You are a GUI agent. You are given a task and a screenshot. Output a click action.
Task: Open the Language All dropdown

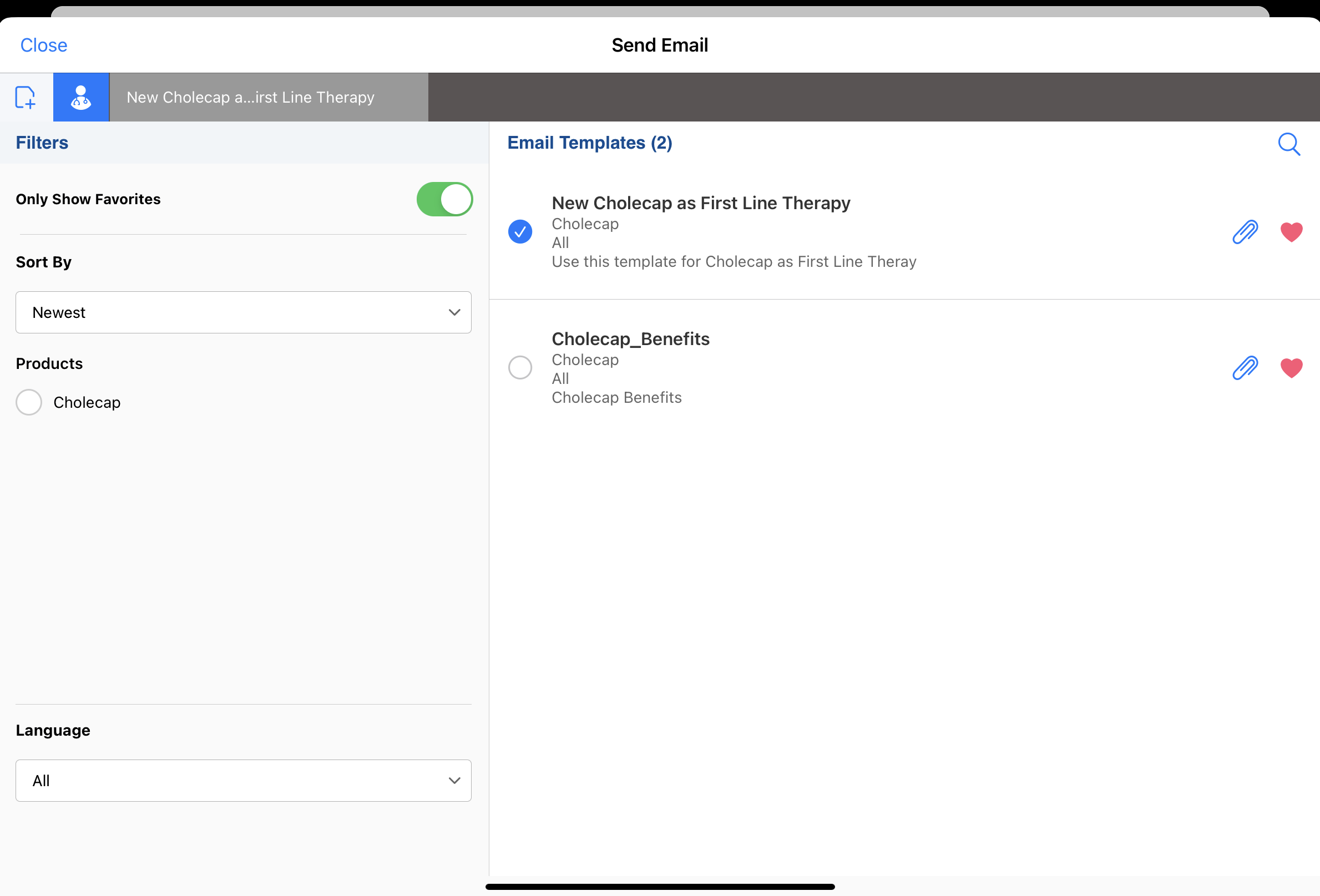(243, 781)
